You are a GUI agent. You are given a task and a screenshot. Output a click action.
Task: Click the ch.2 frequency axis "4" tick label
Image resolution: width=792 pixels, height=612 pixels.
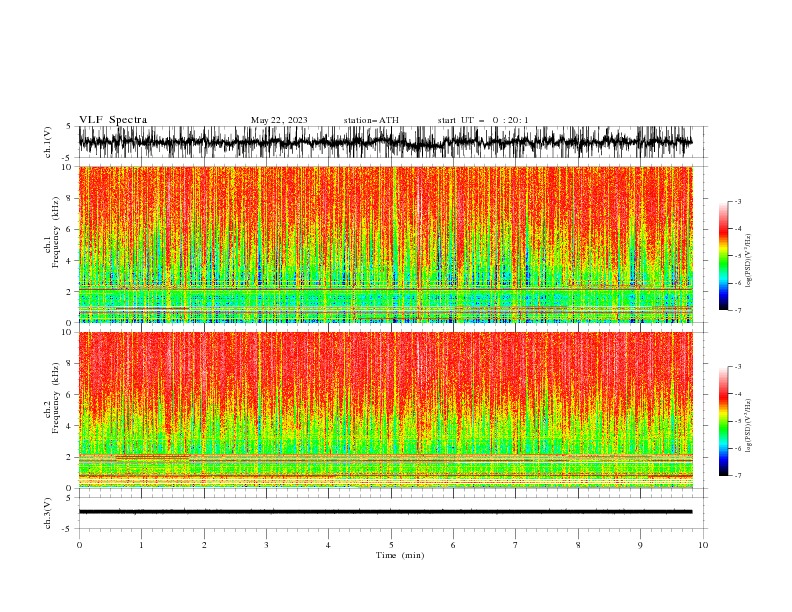point(70,426)
